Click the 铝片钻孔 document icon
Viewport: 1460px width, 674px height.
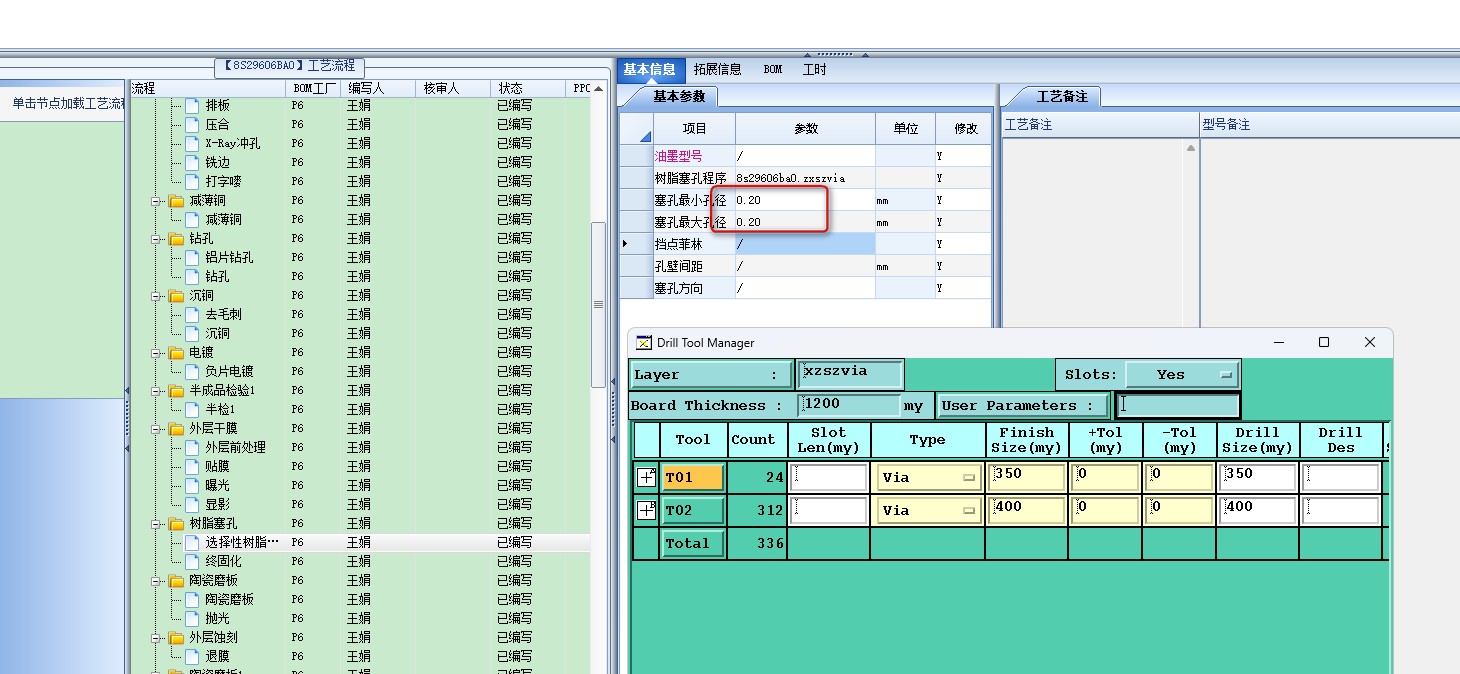pos(192,257)
